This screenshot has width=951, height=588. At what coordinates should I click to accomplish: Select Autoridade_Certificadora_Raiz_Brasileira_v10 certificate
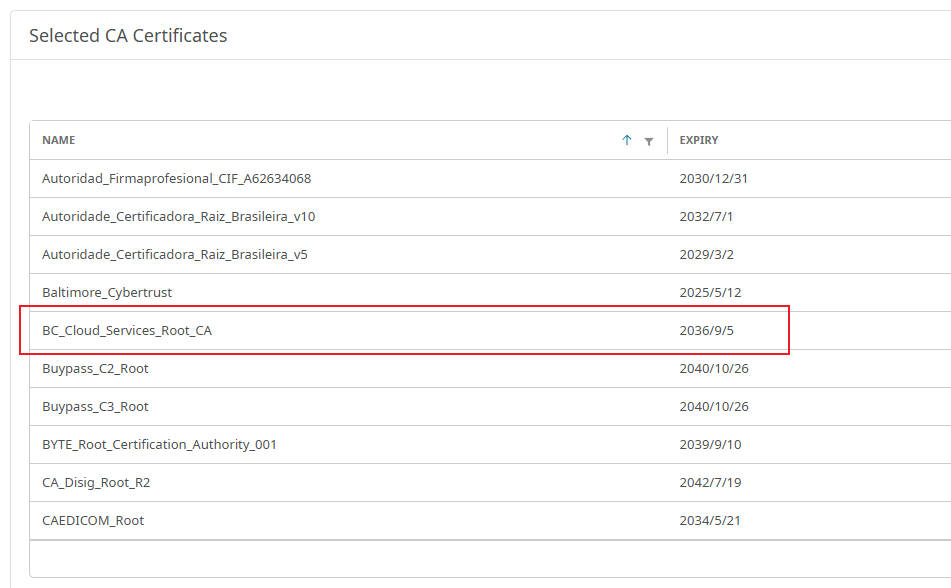click(x=490, y=217)
